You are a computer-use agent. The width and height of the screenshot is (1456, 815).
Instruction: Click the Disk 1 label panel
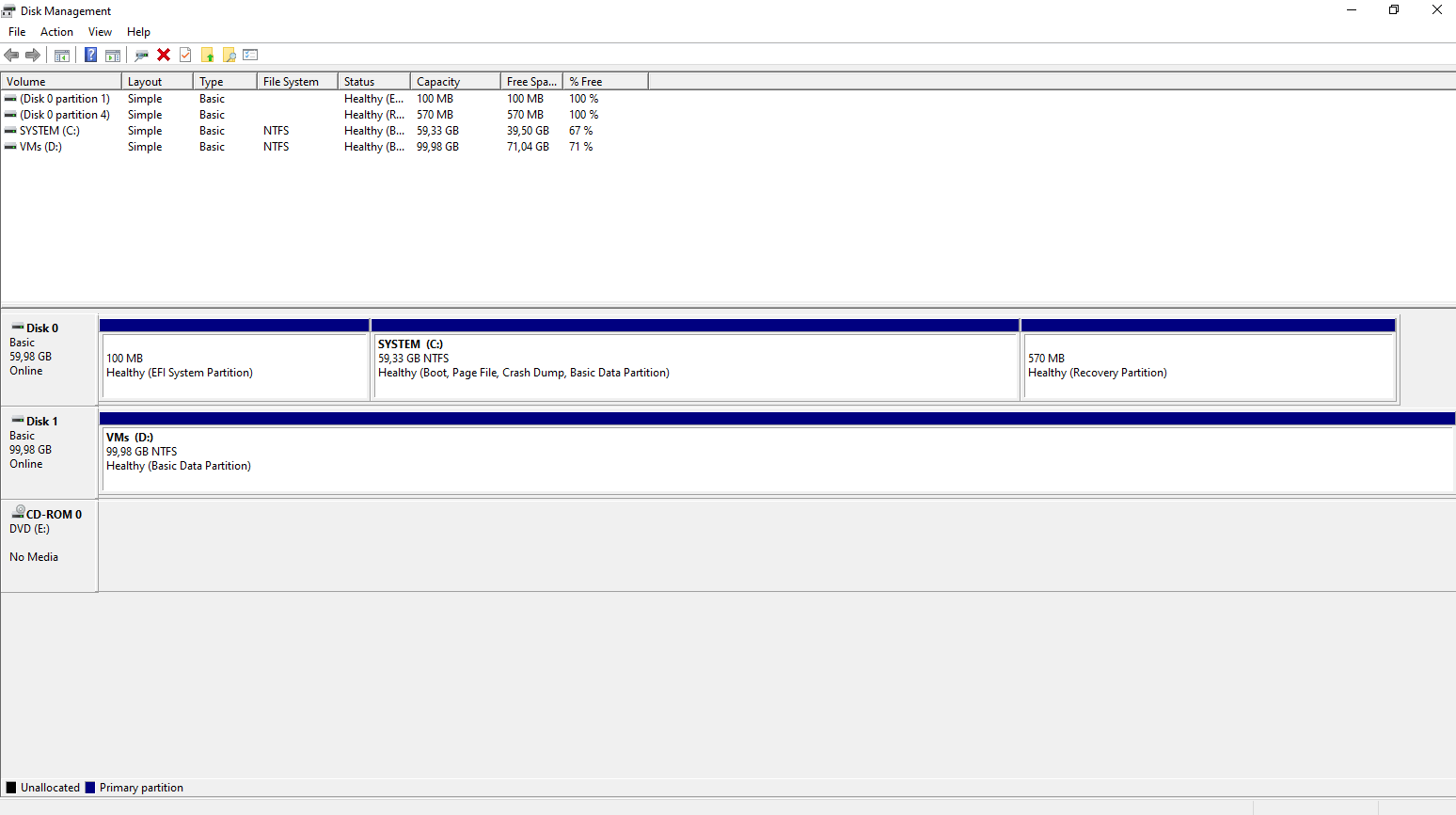pos(49,453)
